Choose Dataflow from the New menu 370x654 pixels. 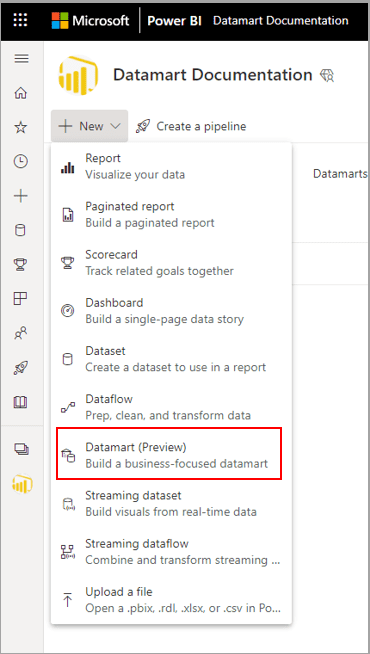(171, 407)
